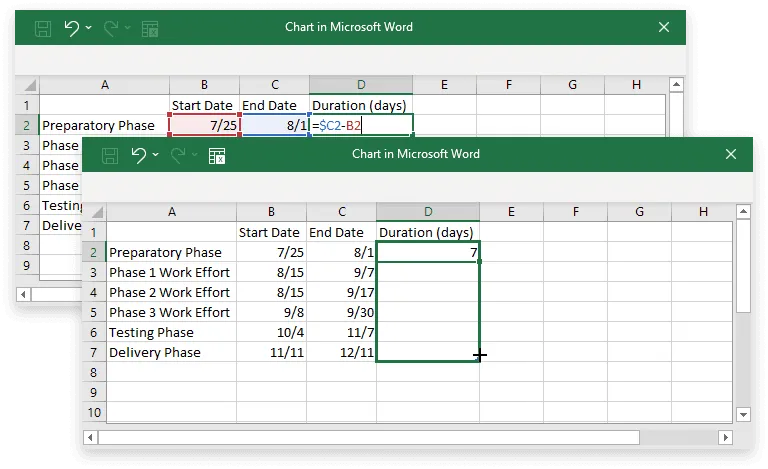Select row 10 header in front sheet

(x=94, y=413)
